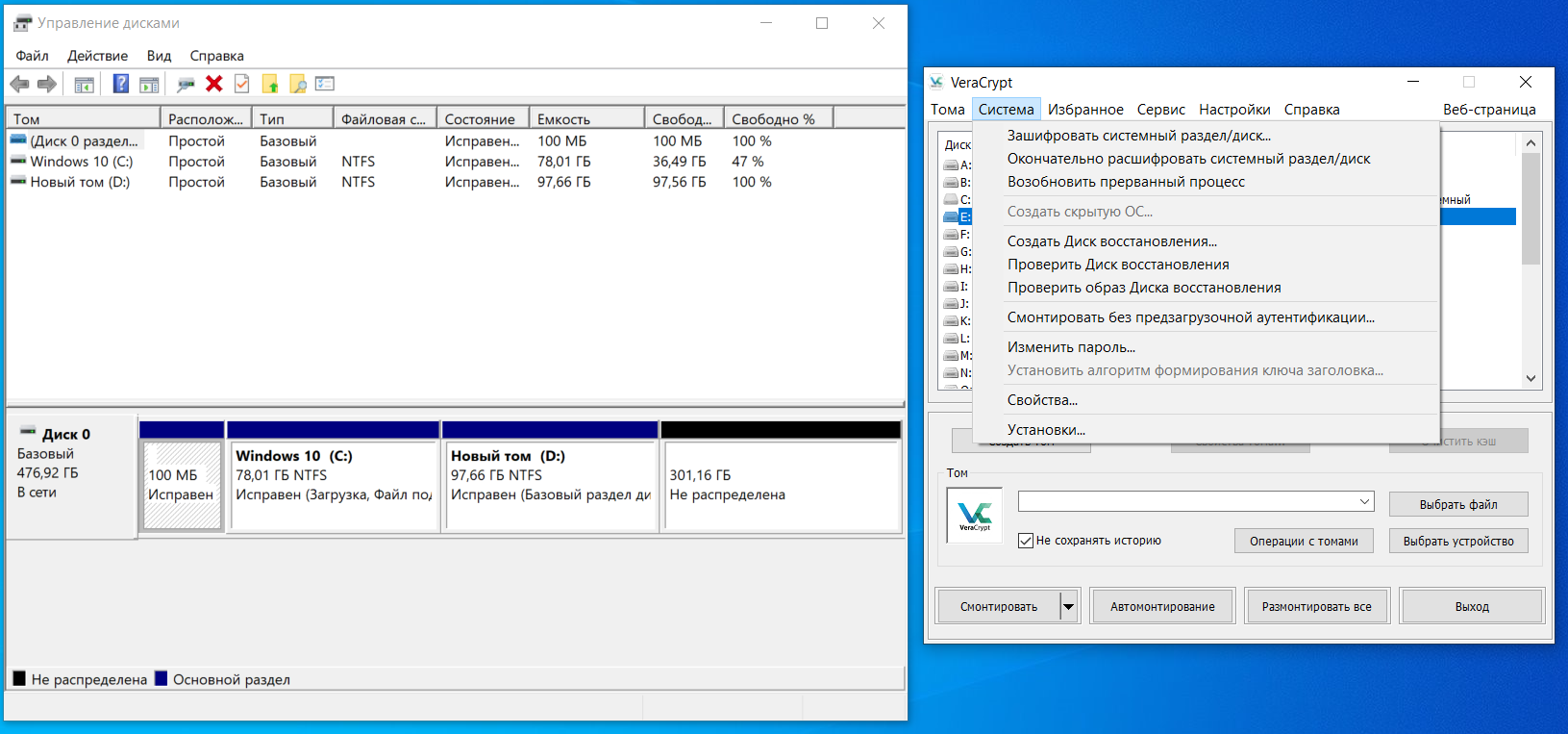This screenshot has height=734, width=1568.
Task: Click the properties checkmark sheet icon
Action: (x=242, y=84)
